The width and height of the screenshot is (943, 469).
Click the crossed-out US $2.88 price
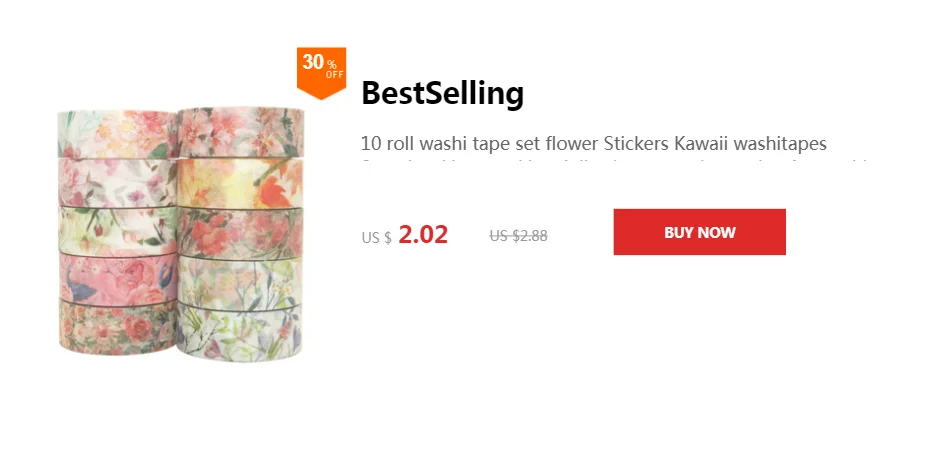518,236
